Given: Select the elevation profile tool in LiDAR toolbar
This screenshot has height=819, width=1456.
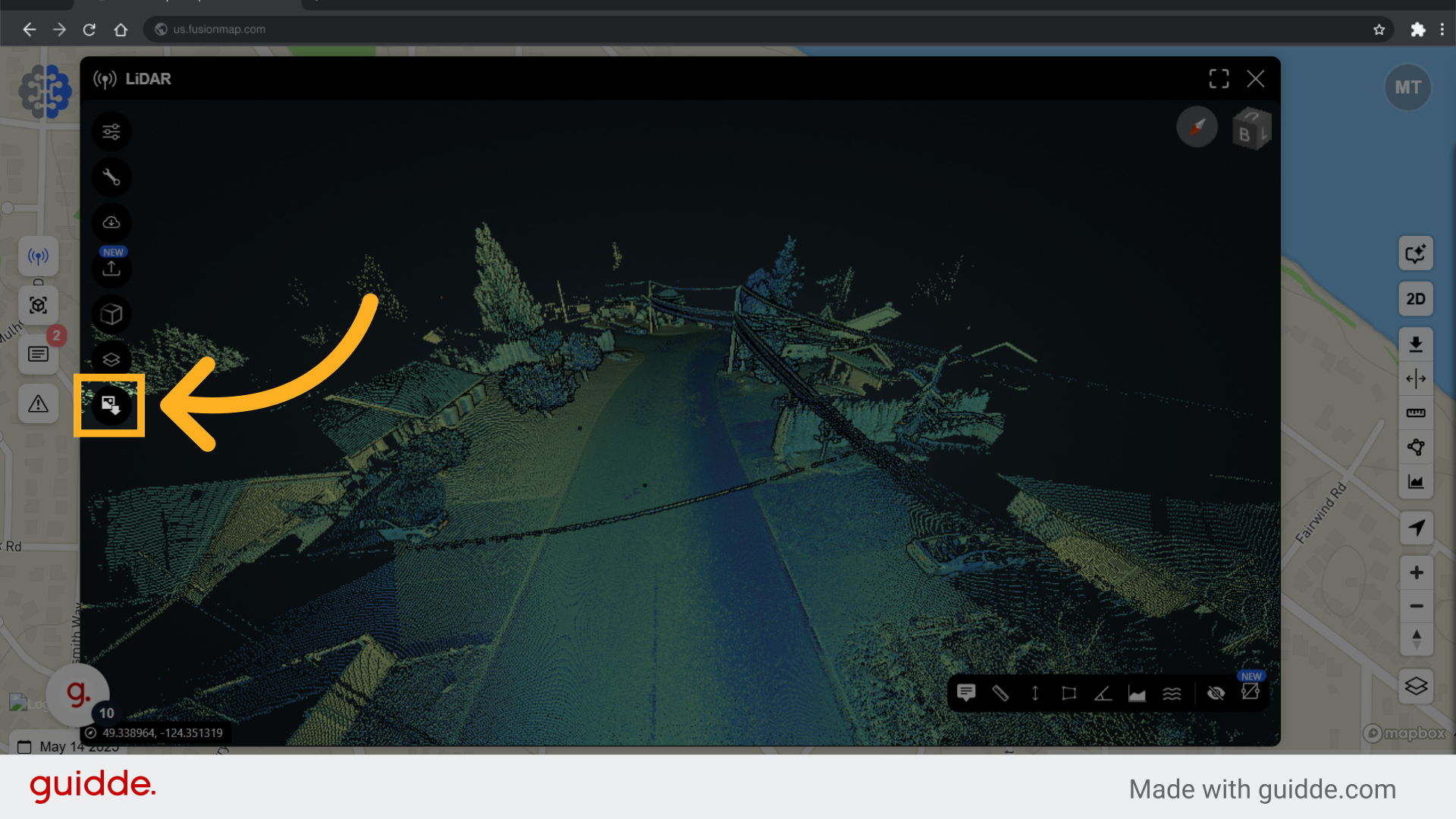Looking at the screenshot, I should [1137, 693].
